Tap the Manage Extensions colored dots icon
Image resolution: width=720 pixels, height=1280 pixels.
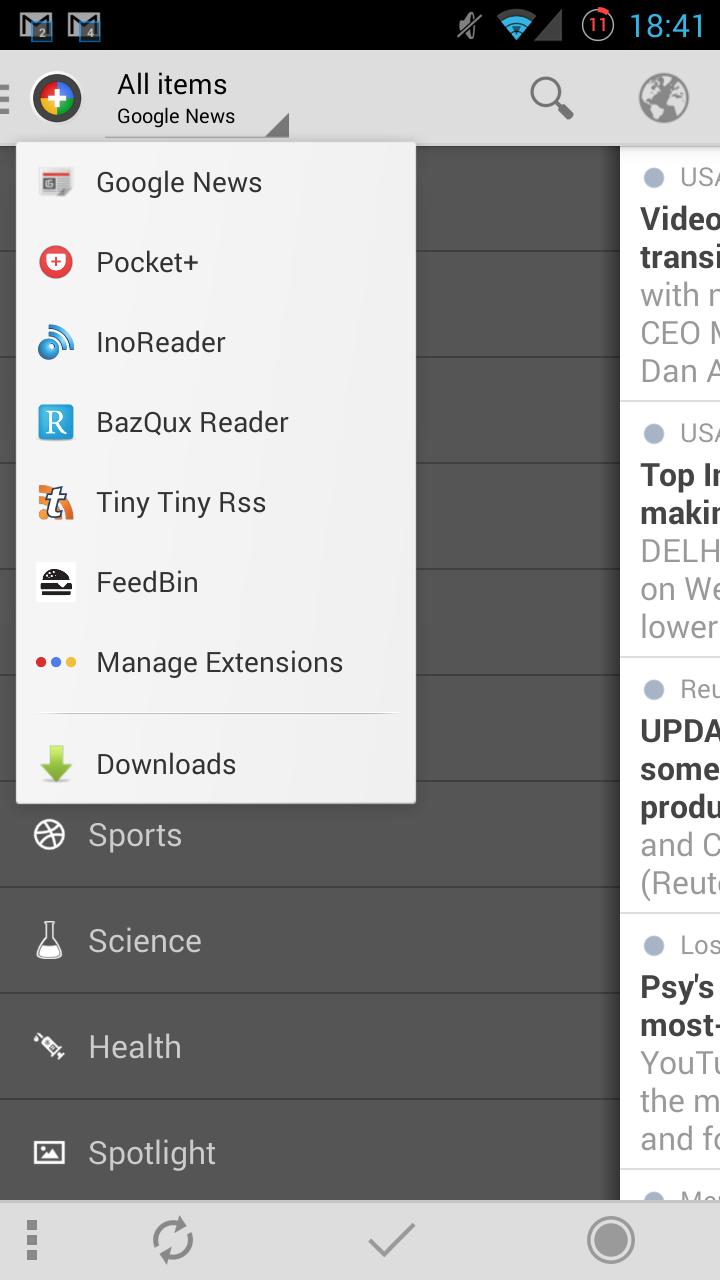coord(56,662)
